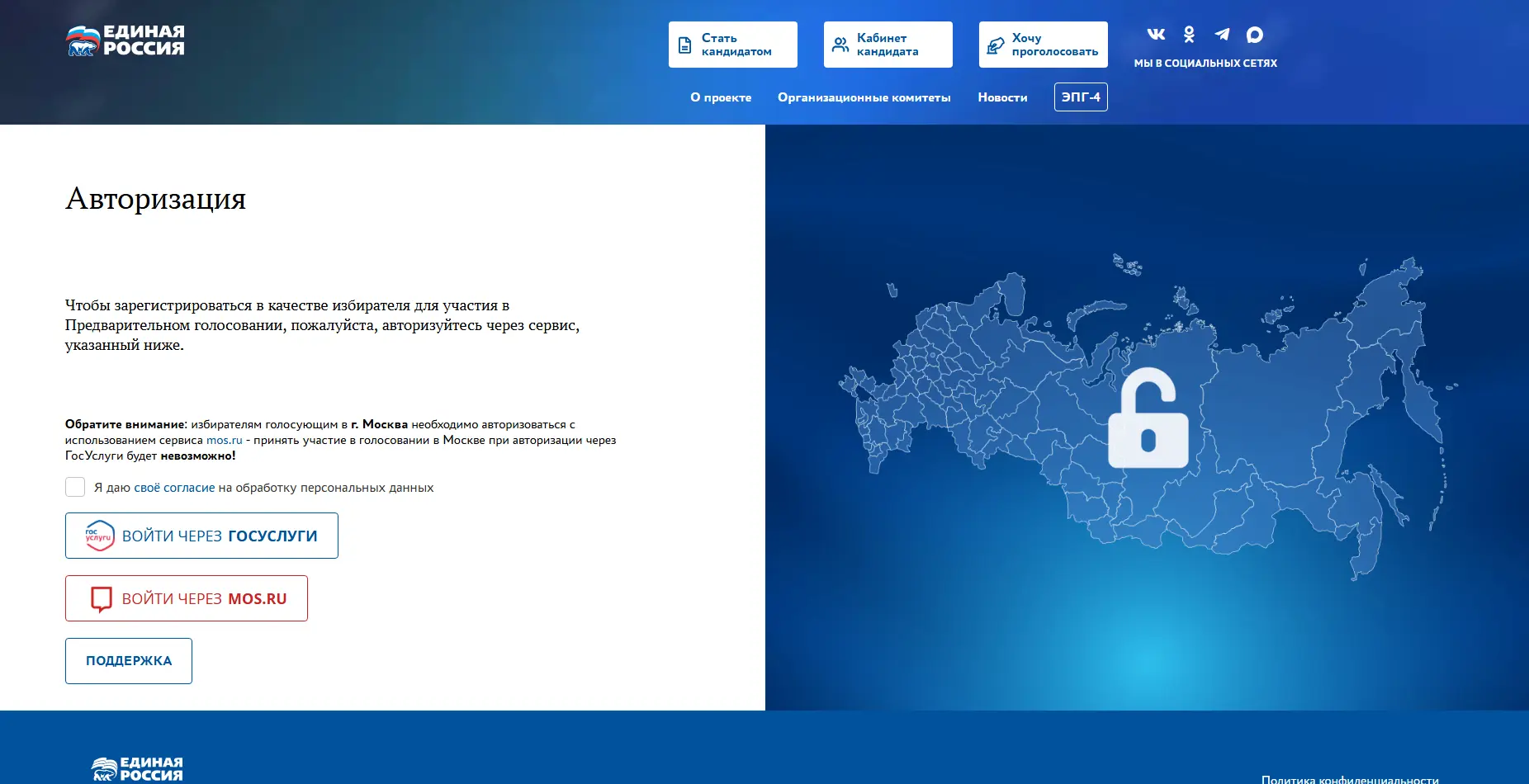Follow the mos.ru link in notice text

pos(225,441)
